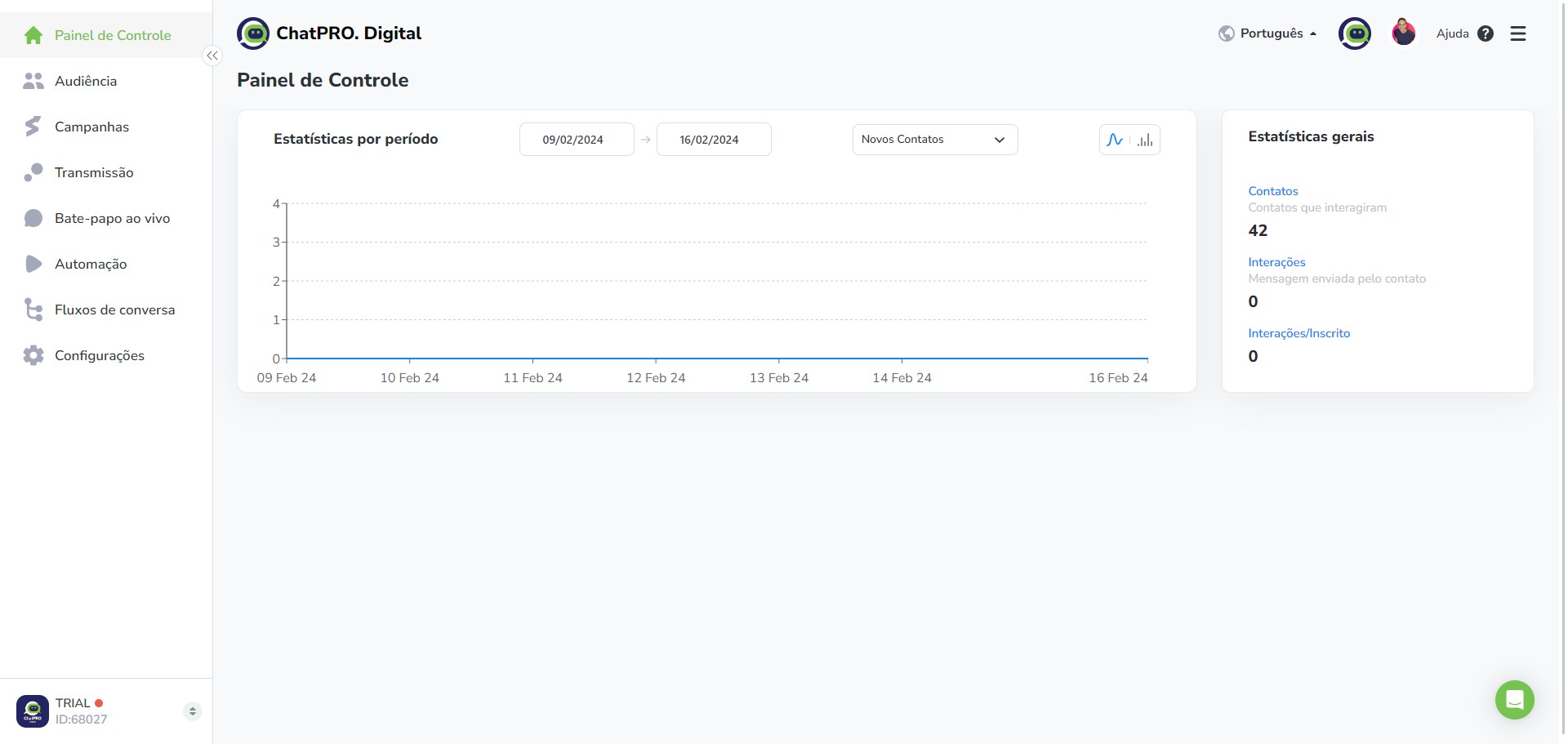Click the ChatPRO robot logo beside the title
This screenshot has width=1568, height=744.
253,33
